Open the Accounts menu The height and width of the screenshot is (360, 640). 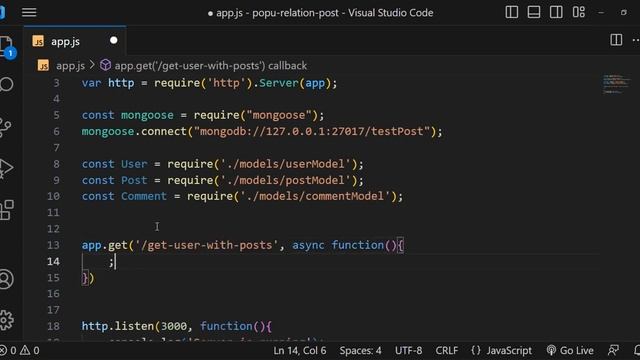tap(6, 279)
